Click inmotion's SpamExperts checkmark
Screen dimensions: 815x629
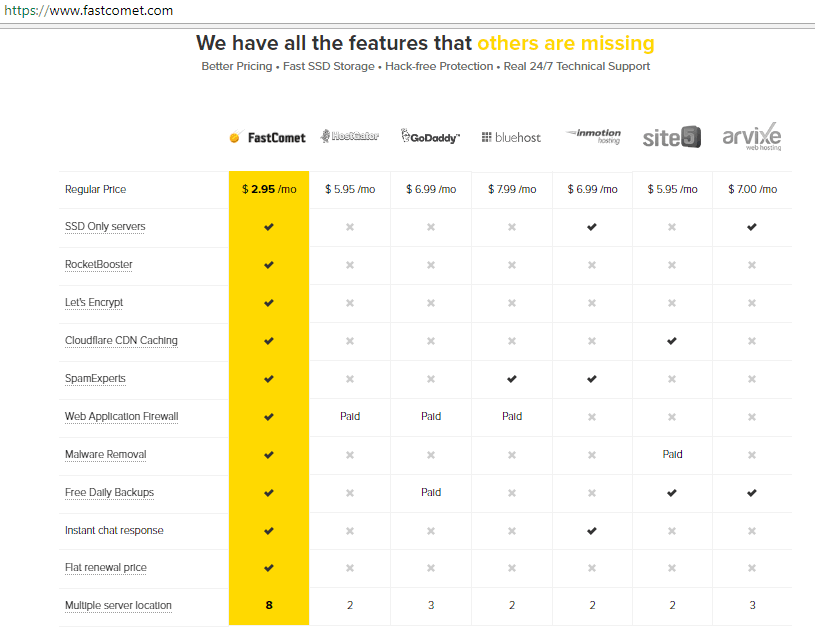(x=591, y=378)
